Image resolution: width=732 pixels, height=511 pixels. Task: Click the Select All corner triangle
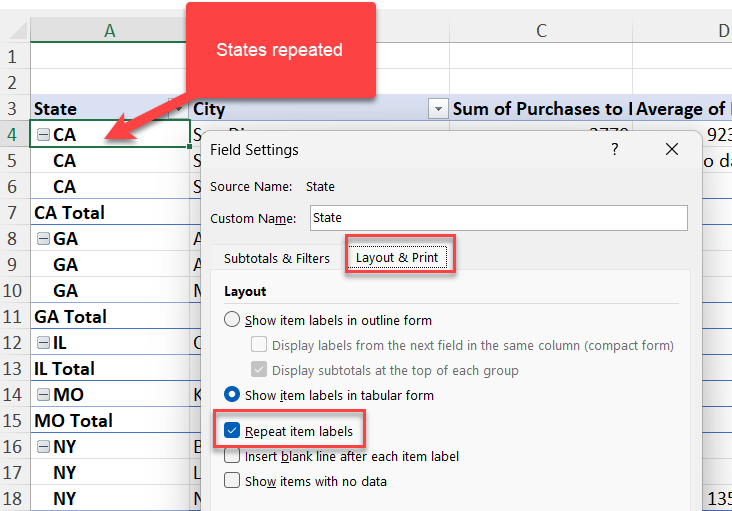(x=19, y=31)
